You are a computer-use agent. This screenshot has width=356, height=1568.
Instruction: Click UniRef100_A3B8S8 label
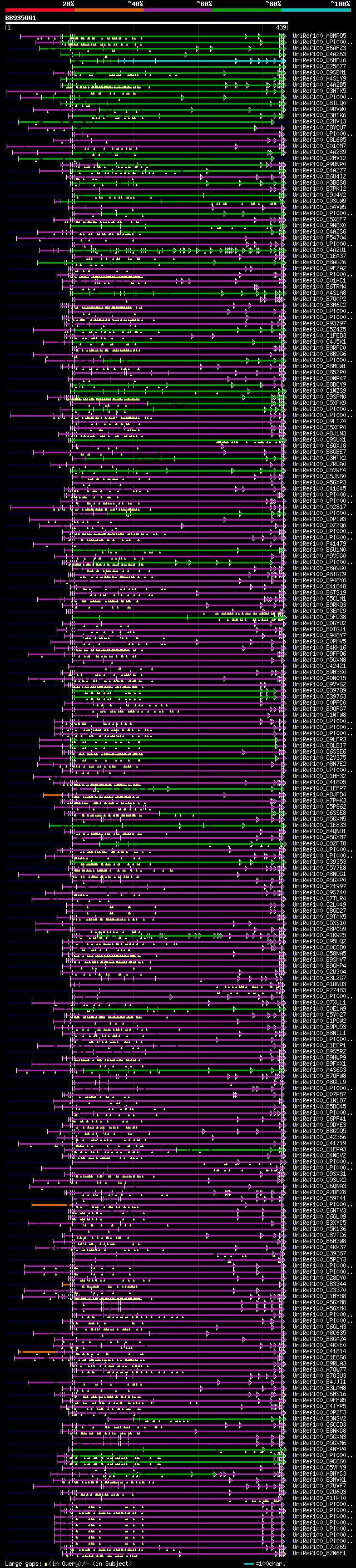319,182
